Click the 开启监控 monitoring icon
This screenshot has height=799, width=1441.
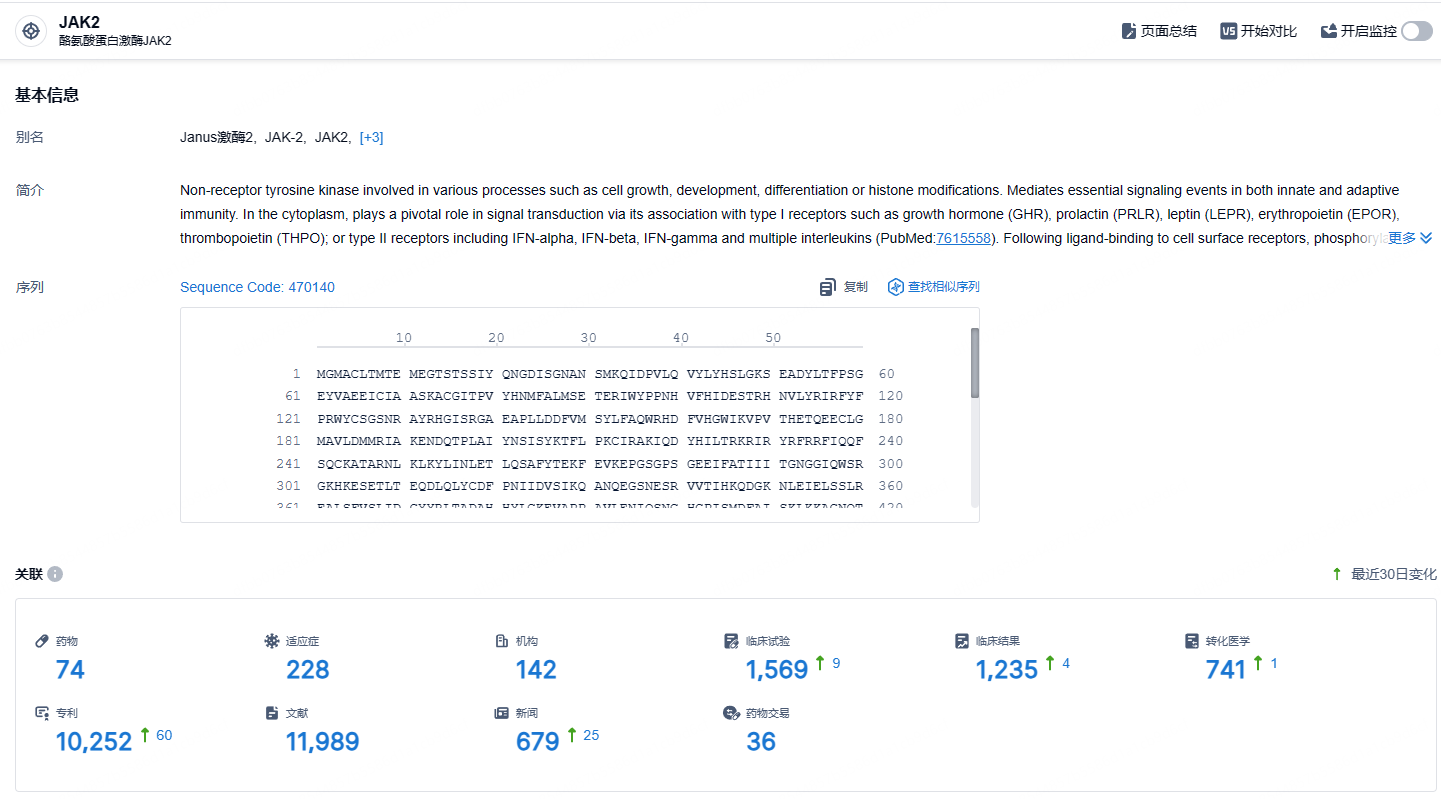pos(1329,31)
